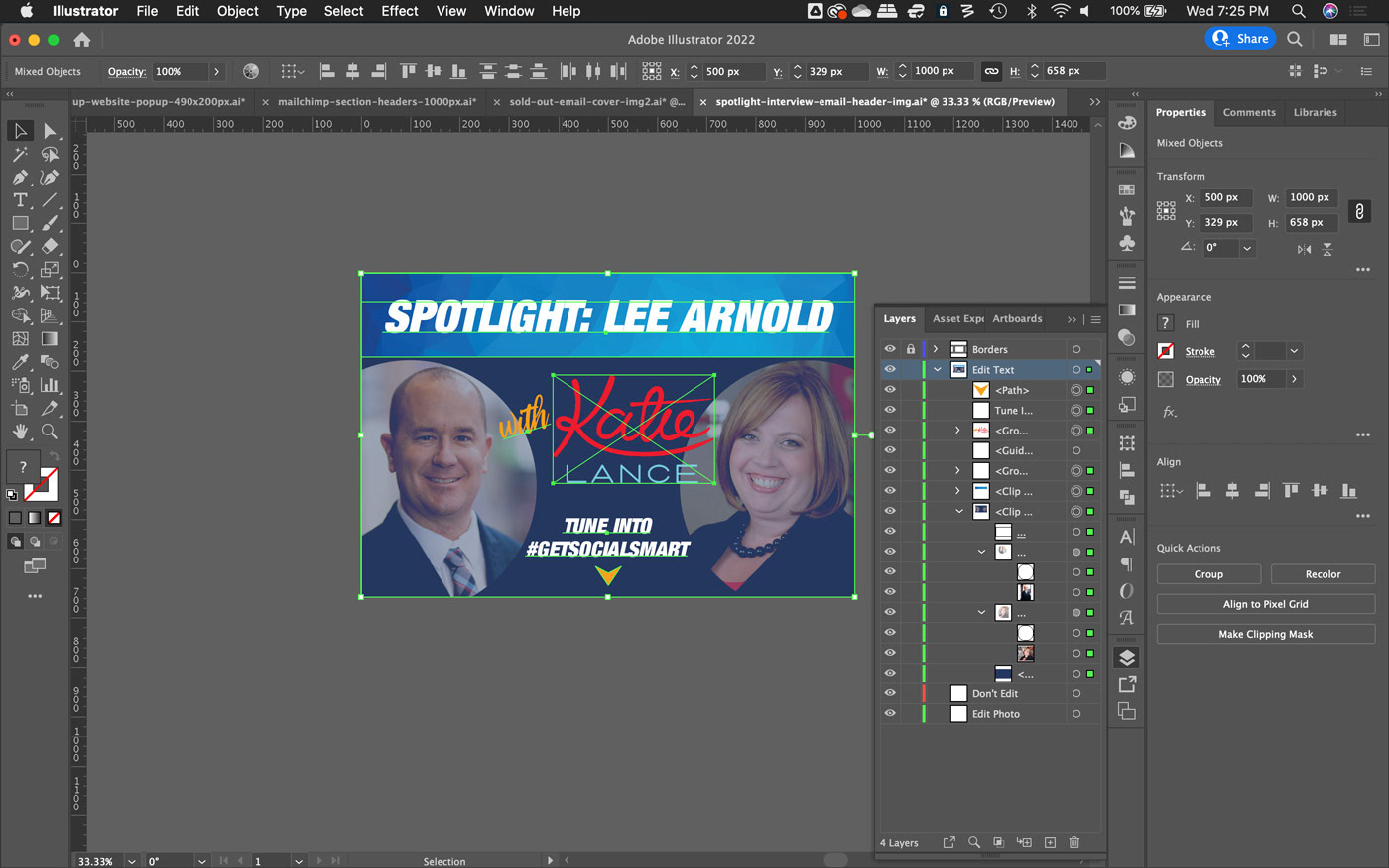Select the Magic Wand tool

click(x=20, y=154)
